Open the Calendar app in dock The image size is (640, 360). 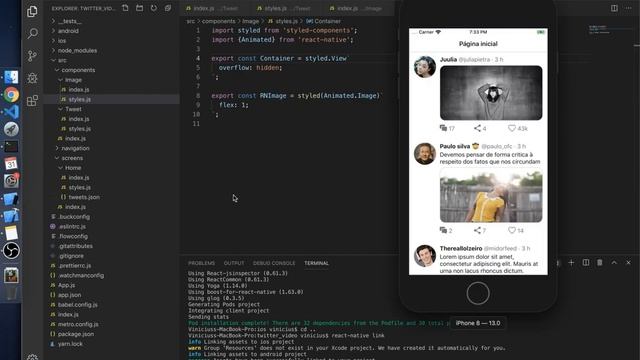pyautogui.click(x=11, y=164)
